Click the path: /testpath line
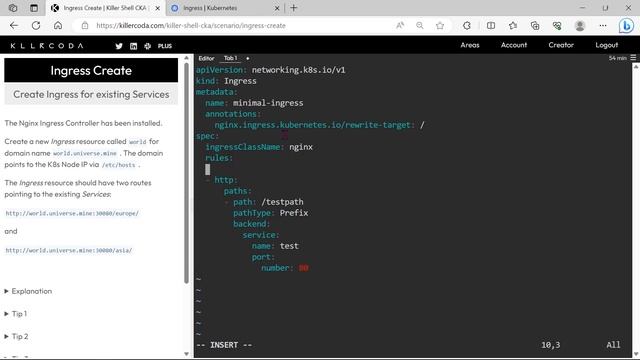This screenshot has height=360, width=640. point(268,202)
